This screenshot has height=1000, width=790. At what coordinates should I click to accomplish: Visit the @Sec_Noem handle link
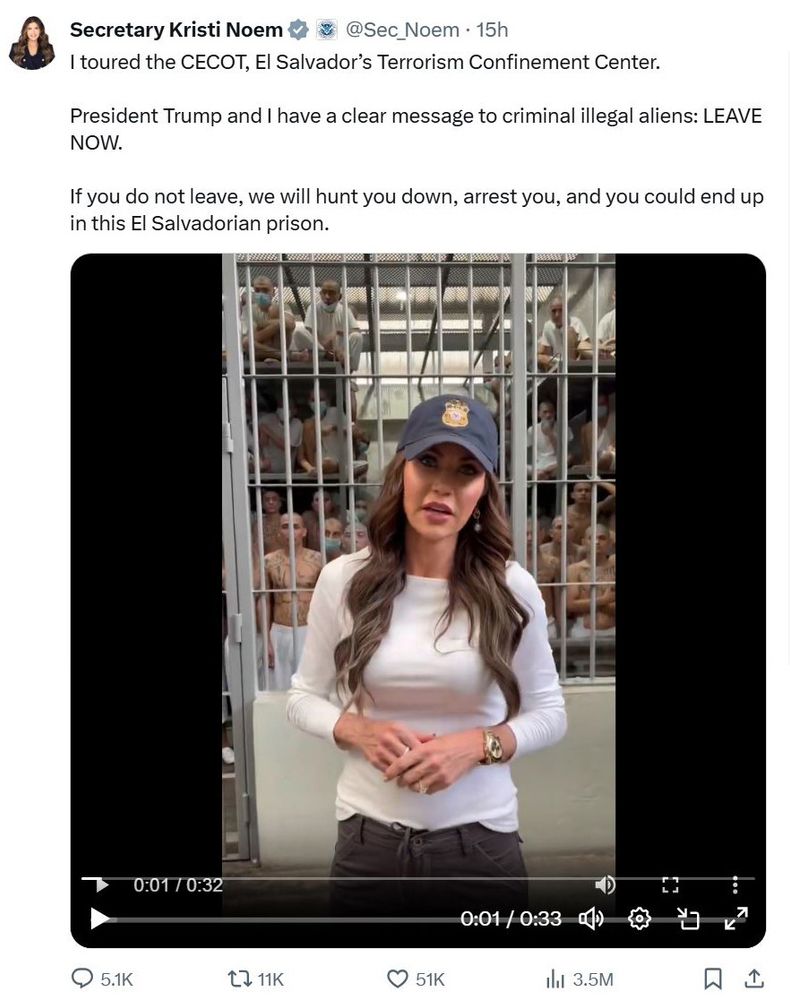click(402, 29)
